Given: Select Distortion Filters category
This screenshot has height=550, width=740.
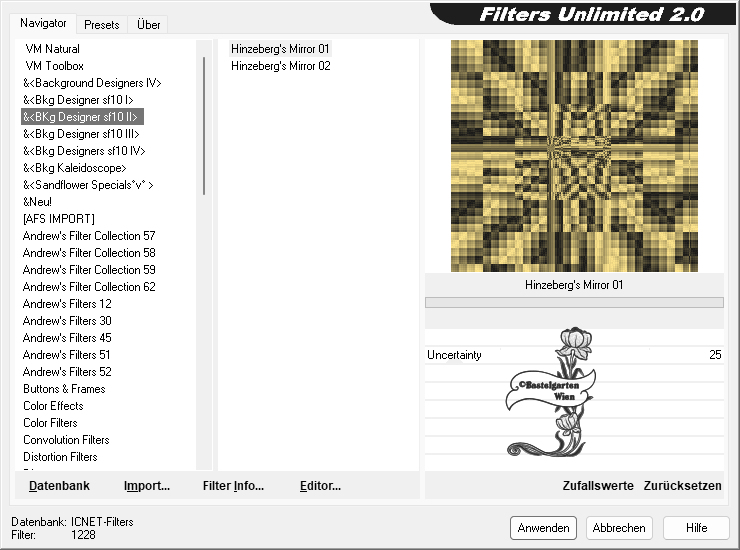Looking at the screenshot, I should click(x=60, y=457).
